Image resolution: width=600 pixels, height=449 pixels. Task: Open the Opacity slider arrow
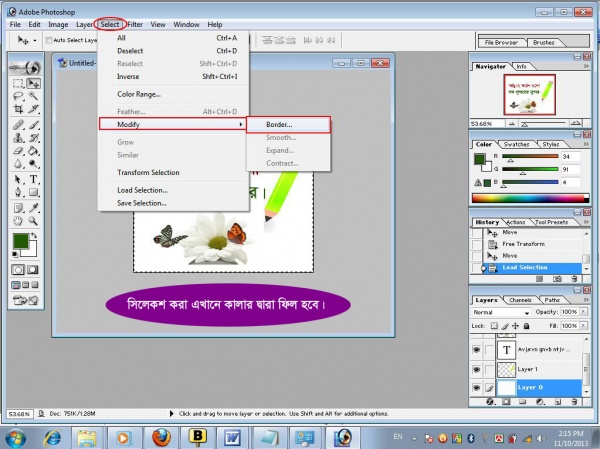(584, 312)
